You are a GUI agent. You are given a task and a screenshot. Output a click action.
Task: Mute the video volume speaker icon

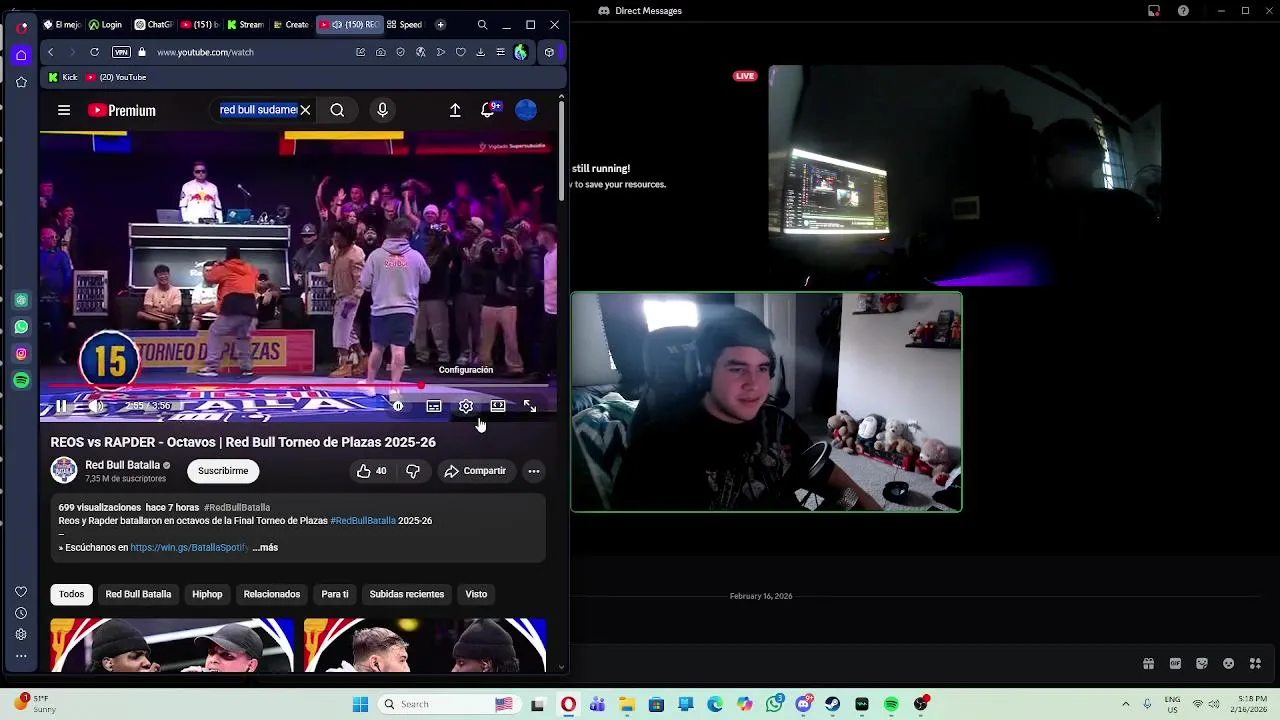click(96, 406)
